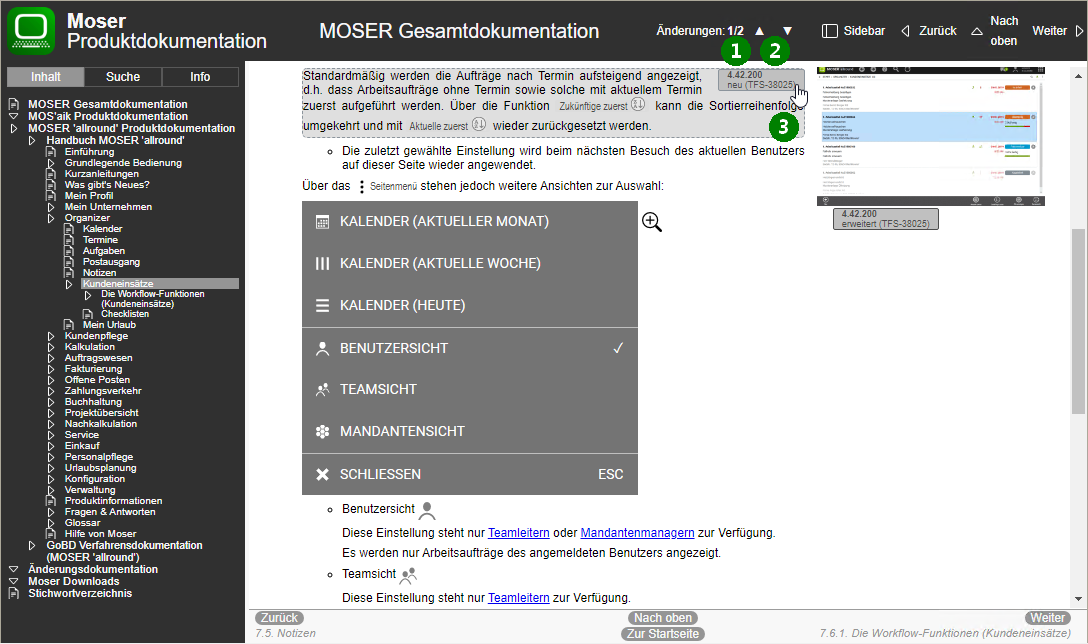This screenshot has width=1088, height=644.
Task: Click the document icon beside Termine
Action: pos(69,240)
